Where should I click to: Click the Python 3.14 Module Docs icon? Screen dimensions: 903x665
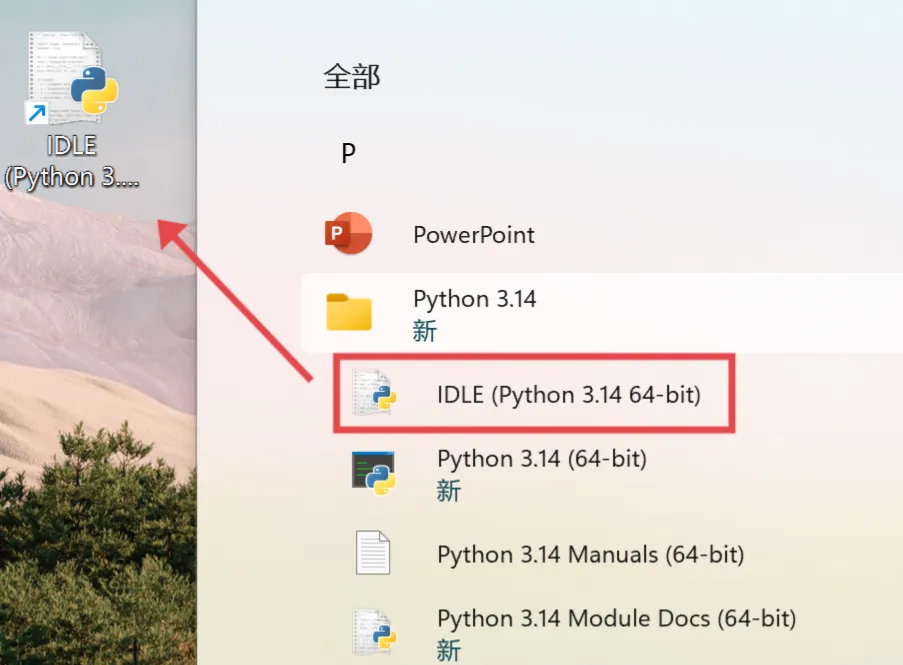click(x=374, y=632)
